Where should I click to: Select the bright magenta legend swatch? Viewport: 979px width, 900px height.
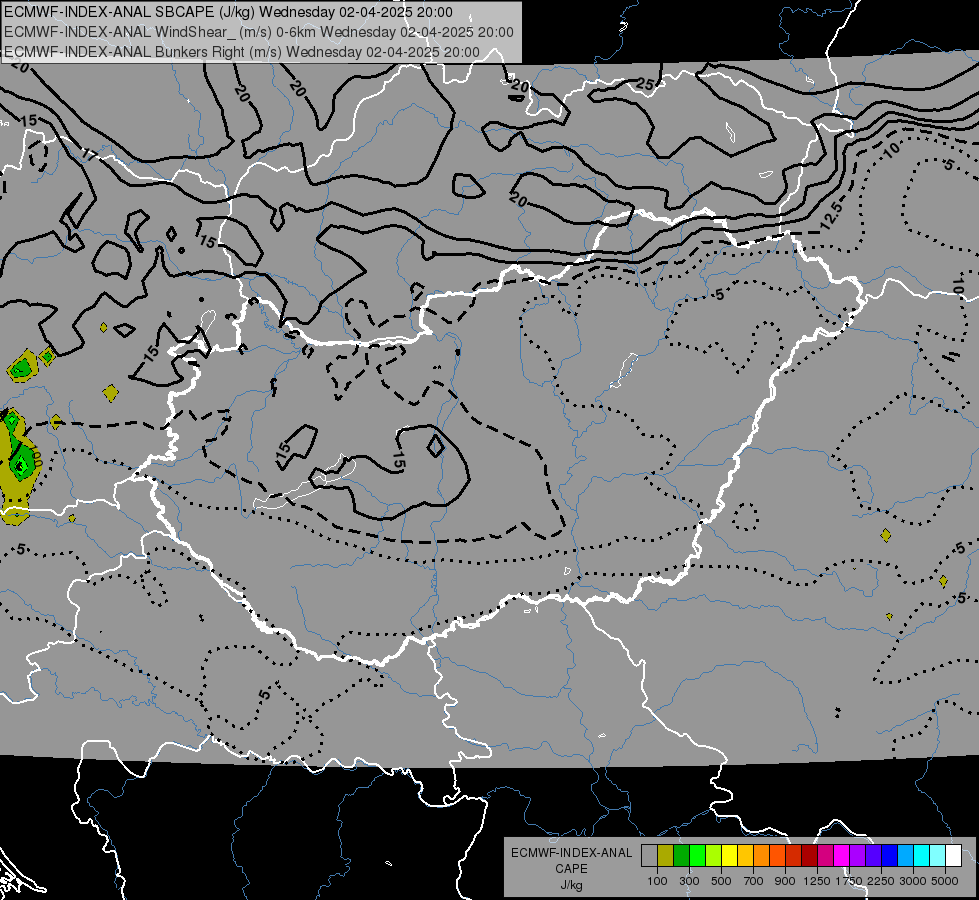pos(842,856)
